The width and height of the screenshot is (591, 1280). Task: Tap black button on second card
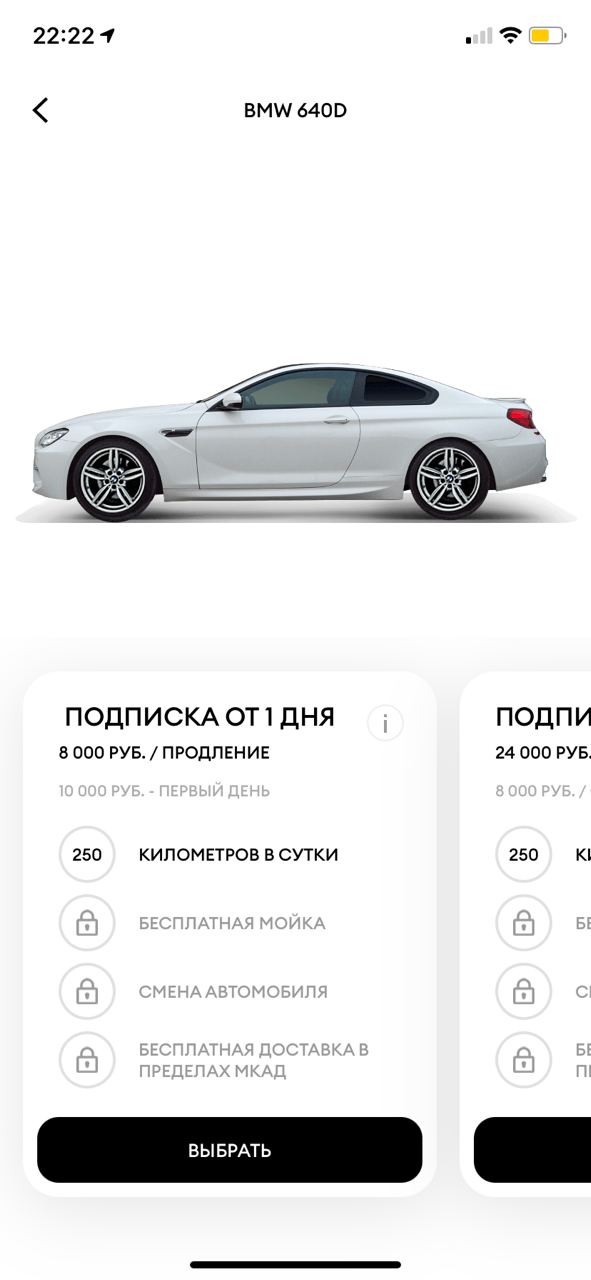coord(532,1150)
